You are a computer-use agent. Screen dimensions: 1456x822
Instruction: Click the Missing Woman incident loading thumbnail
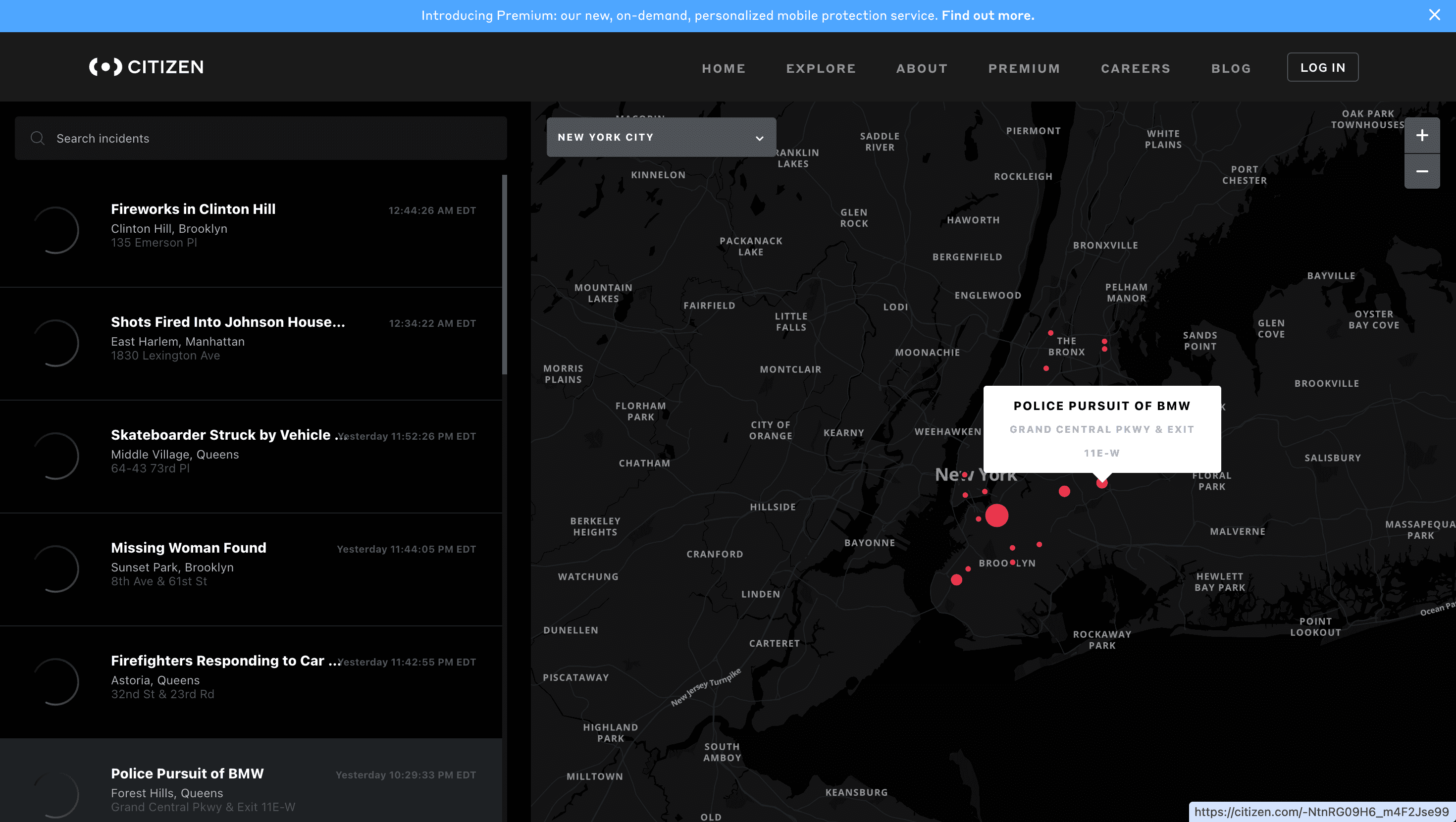[x=55, y=569]
